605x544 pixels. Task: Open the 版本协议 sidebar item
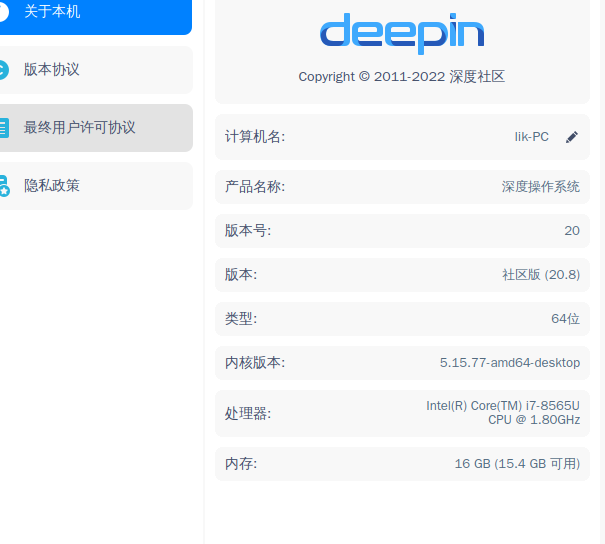96,70
